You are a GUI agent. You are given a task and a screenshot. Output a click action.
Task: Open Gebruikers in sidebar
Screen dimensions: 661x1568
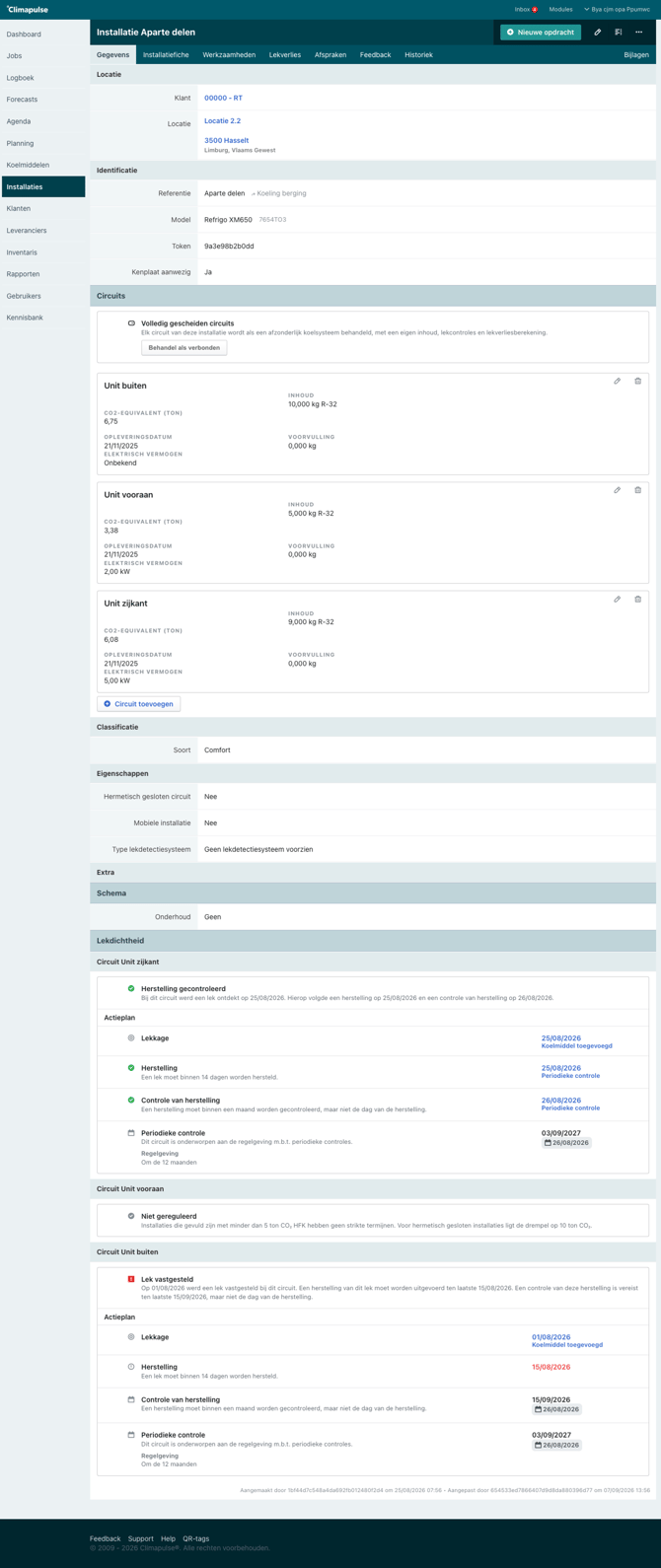tap(42, 296)
